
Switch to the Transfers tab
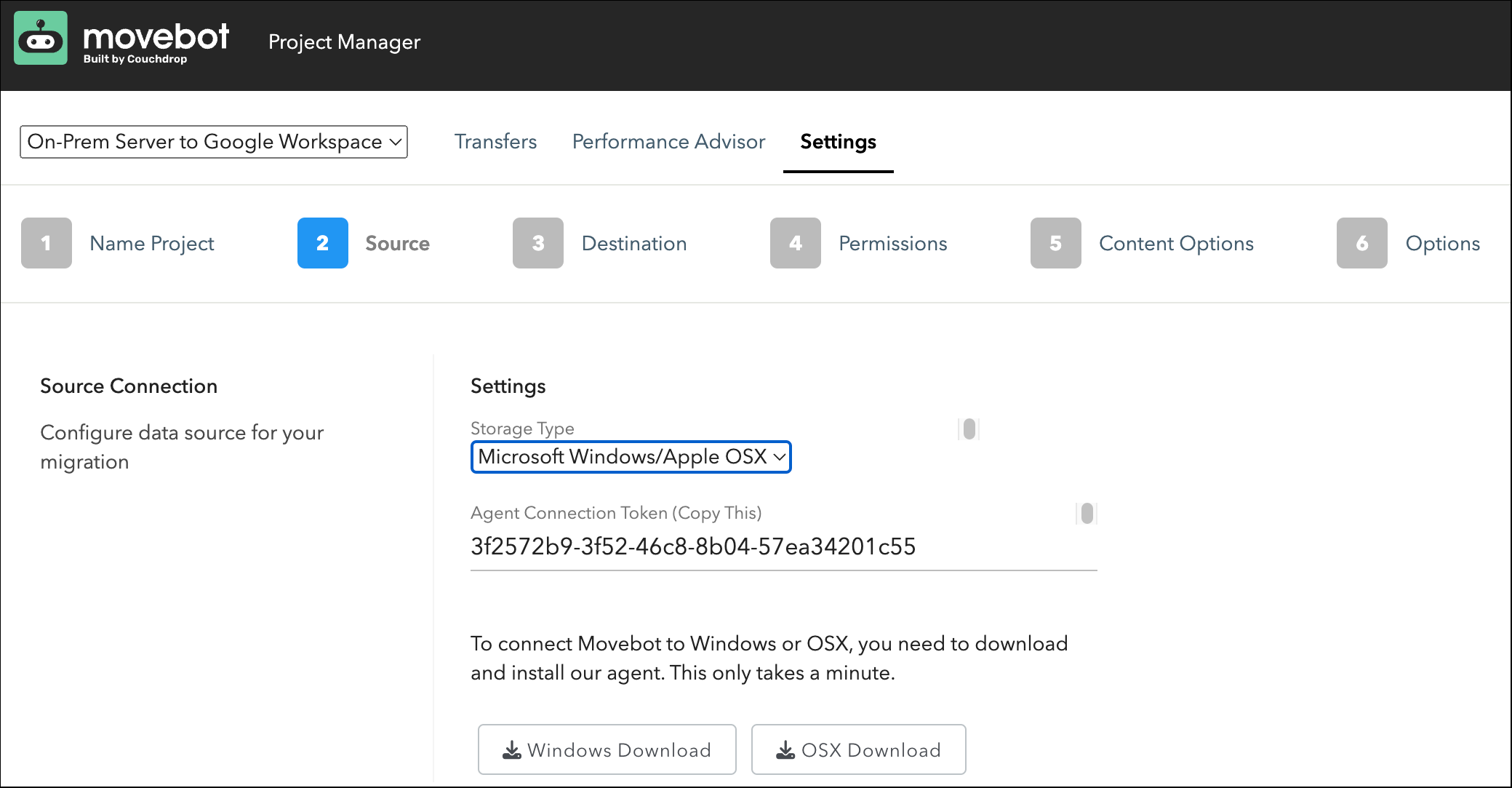(x=495, y=142)
